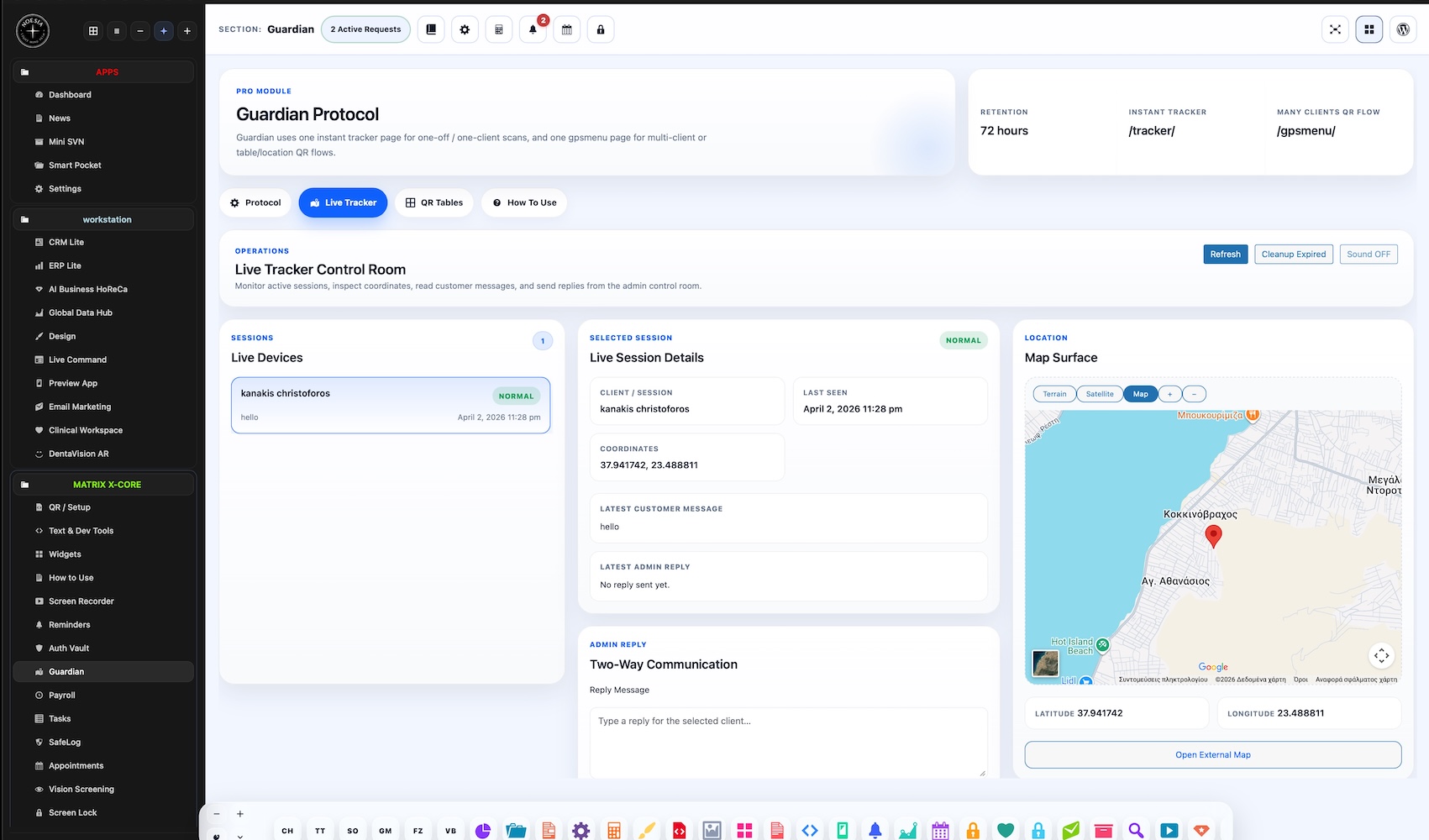Click Open External Map button

click(x=1213, y=755)
